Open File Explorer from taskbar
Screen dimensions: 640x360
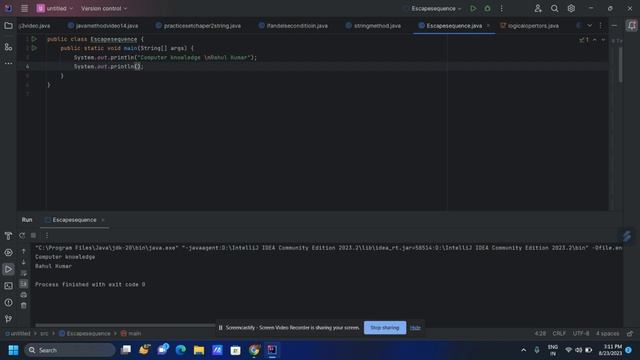(199, 350)
